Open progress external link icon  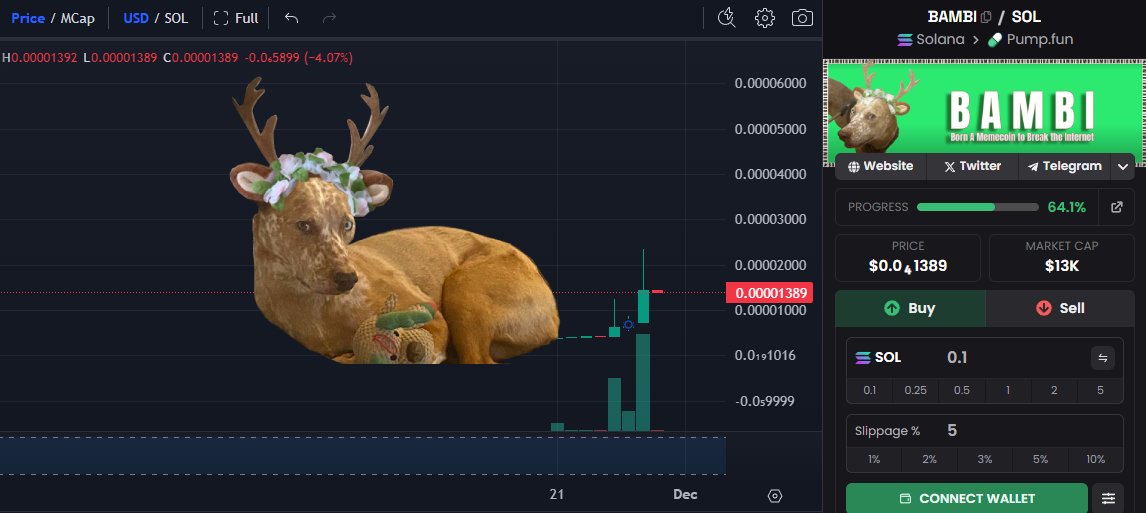tap(1116, 207)
